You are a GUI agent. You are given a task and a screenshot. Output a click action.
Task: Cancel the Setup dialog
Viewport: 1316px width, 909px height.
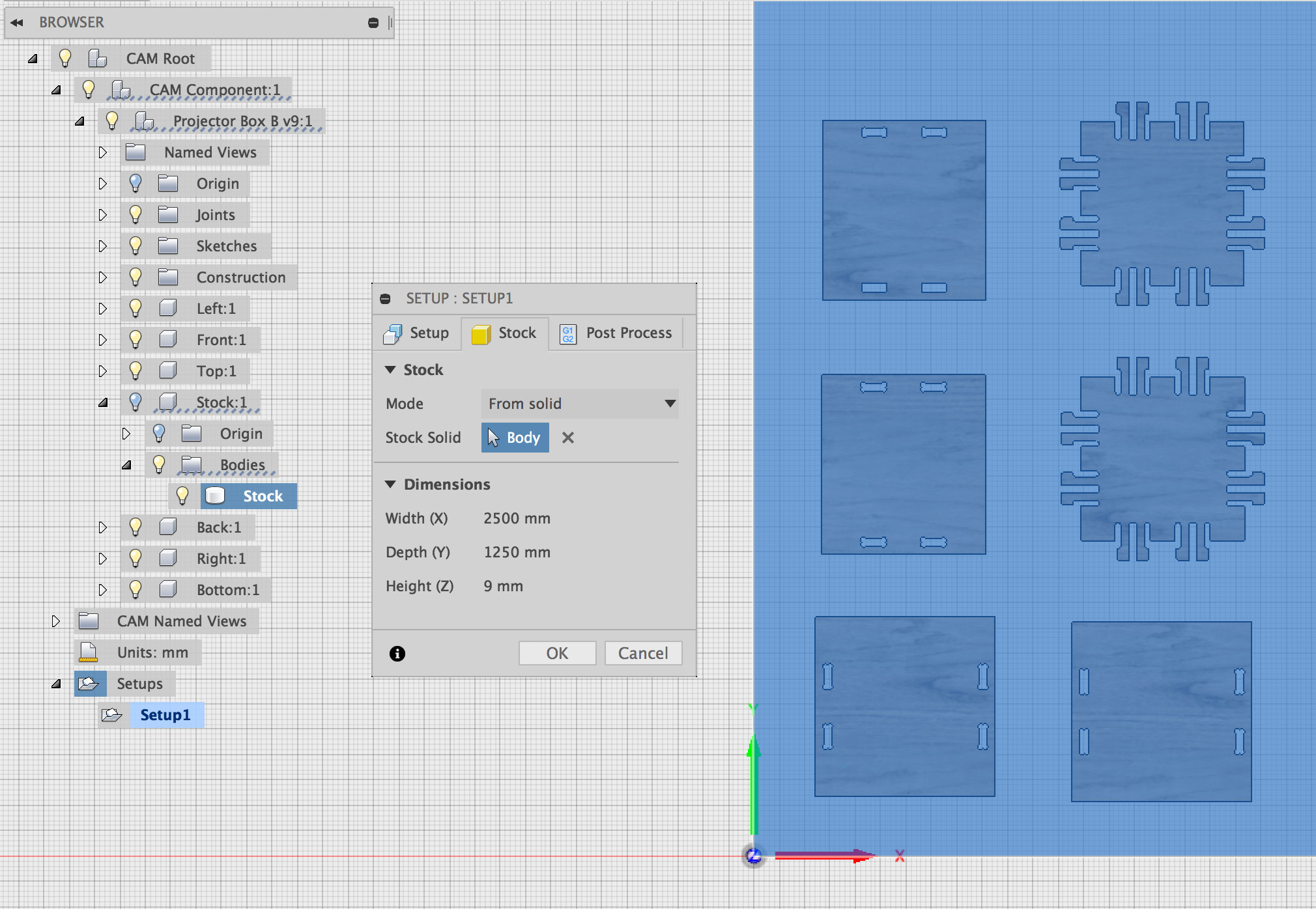tap(643, 653)
